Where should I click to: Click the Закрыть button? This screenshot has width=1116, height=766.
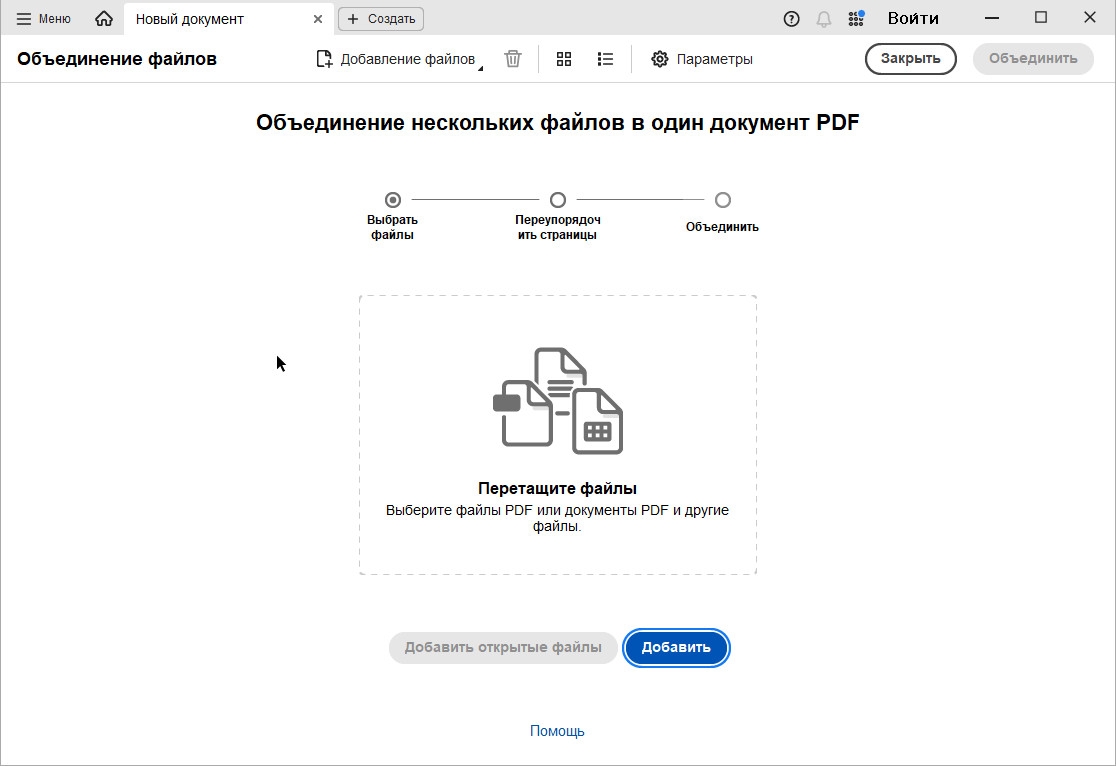tap(910, 59)
